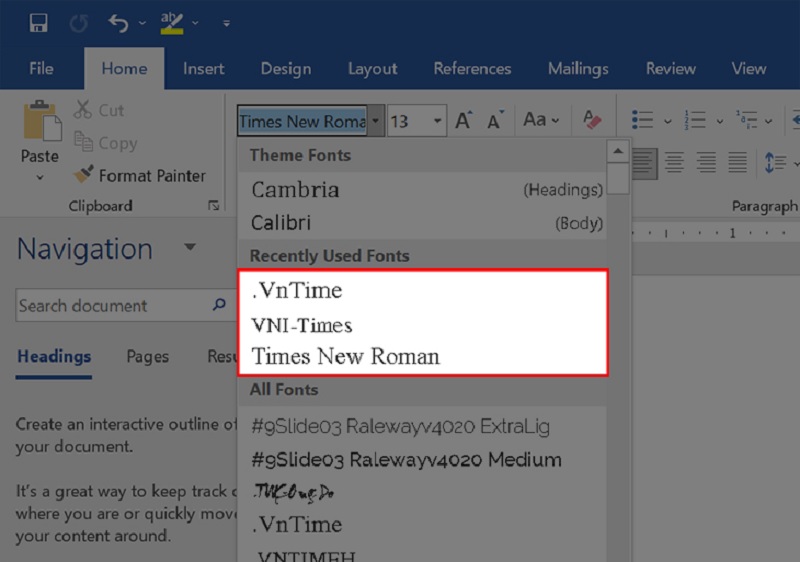Toggle the font name dropdown arrow
The height and width of the screenshot is (562, 800).
pos(376,121)
